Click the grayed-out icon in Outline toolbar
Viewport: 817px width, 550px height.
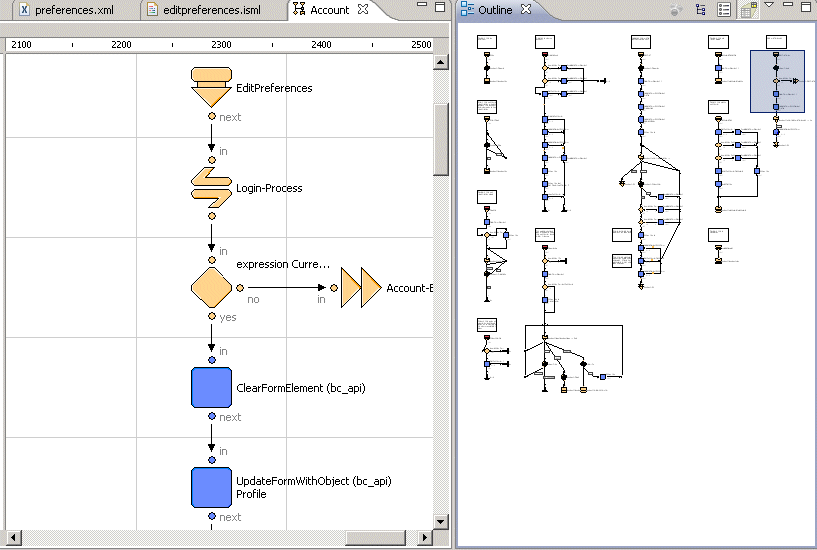point(676,10)
